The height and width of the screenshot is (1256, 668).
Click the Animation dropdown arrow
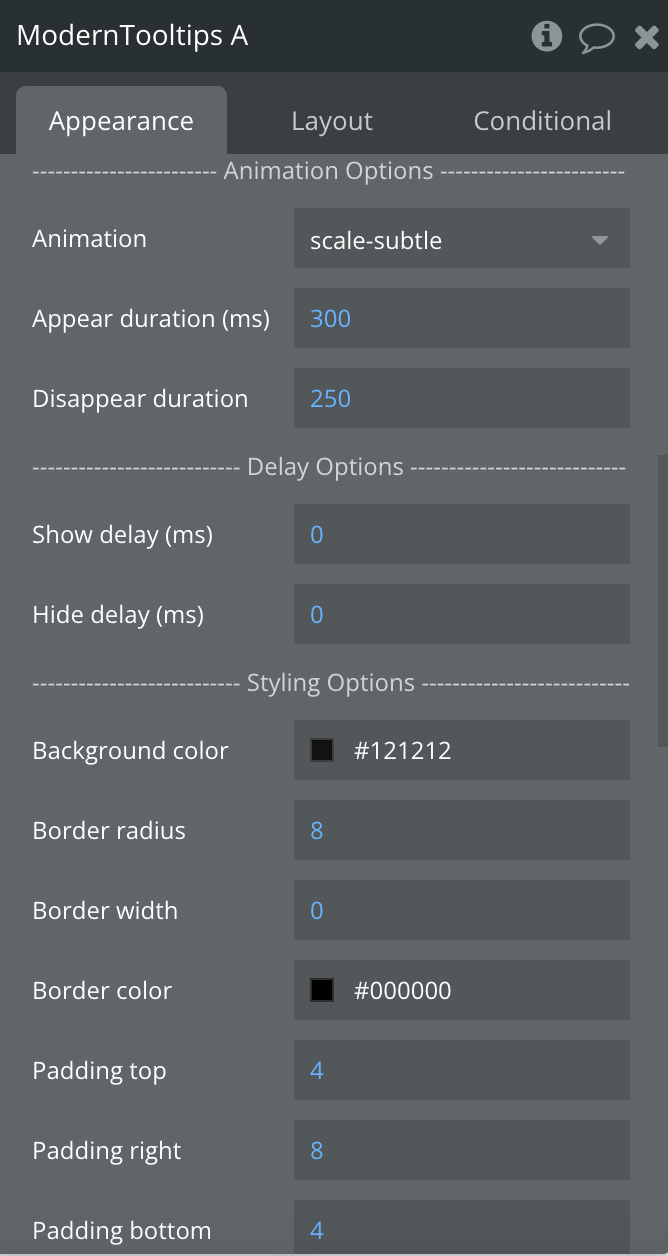pos(600,240)
